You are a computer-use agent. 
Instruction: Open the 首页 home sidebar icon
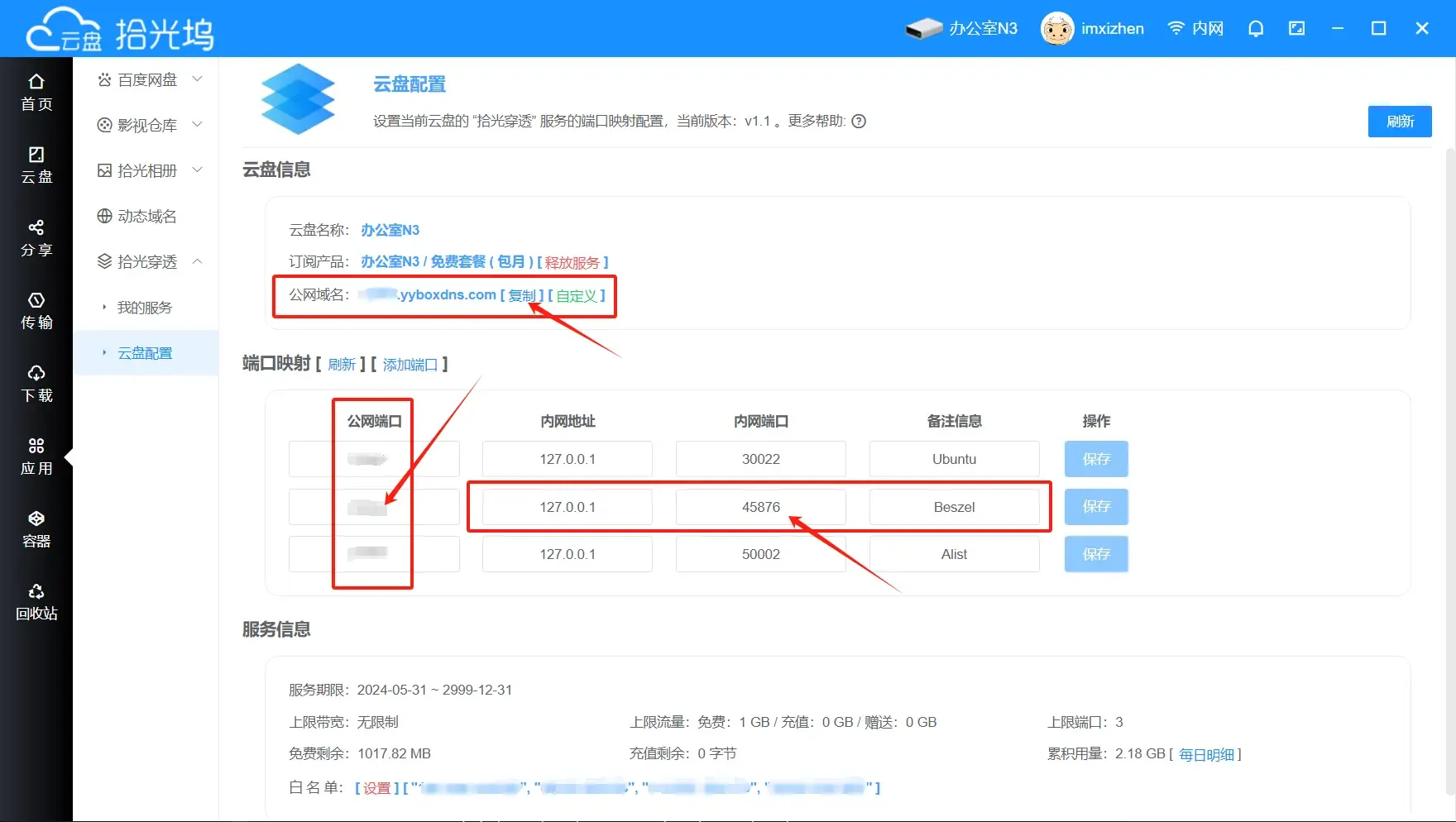36,93
